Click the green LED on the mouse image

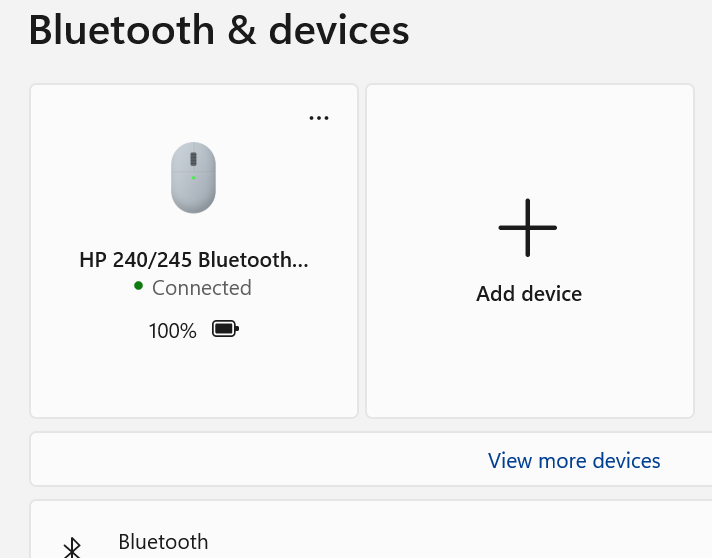point(193,177)
